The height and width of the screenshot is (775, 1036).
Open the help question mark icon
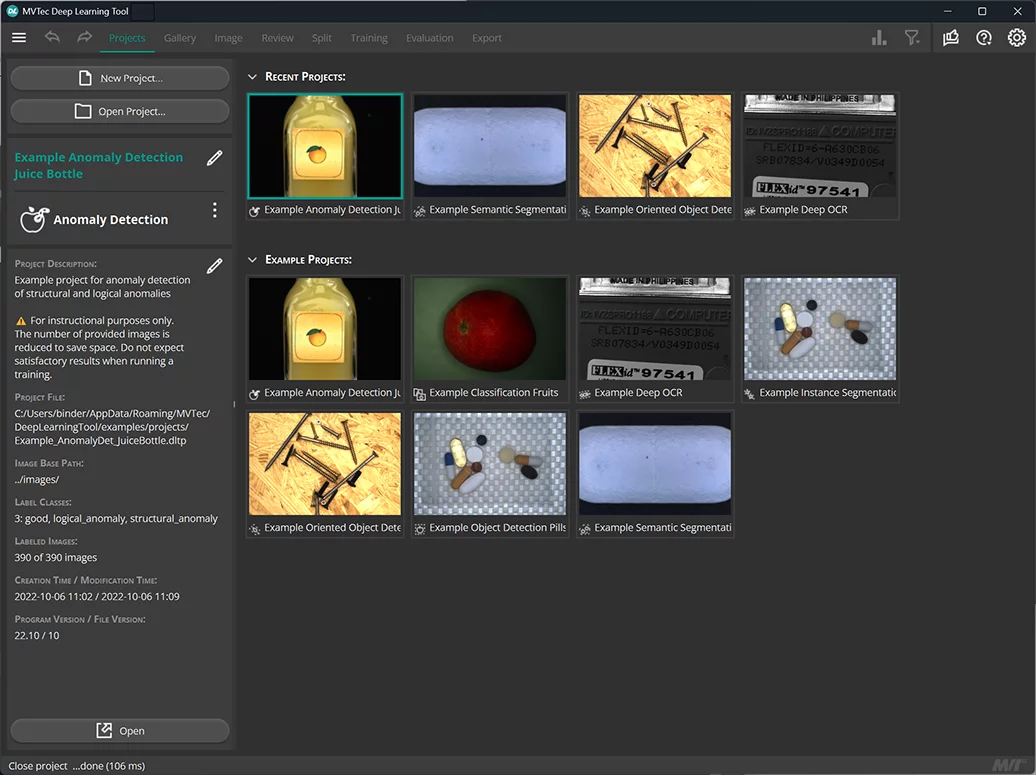click(x=984, y=38)
